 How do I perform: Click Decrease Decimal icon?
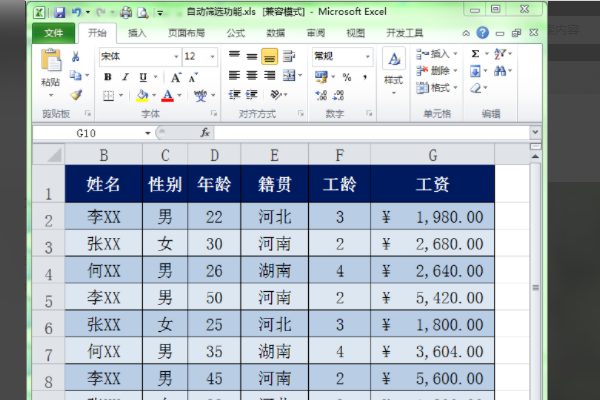coord(338,95)
